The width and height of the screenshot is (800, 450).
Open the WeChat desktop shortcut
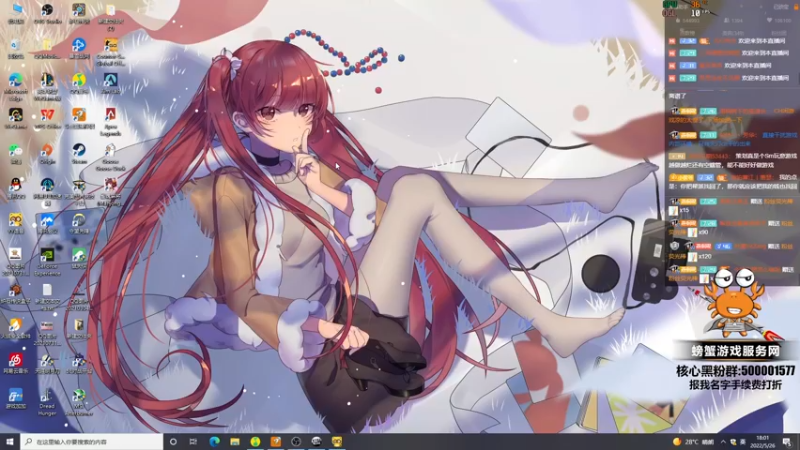15,153
